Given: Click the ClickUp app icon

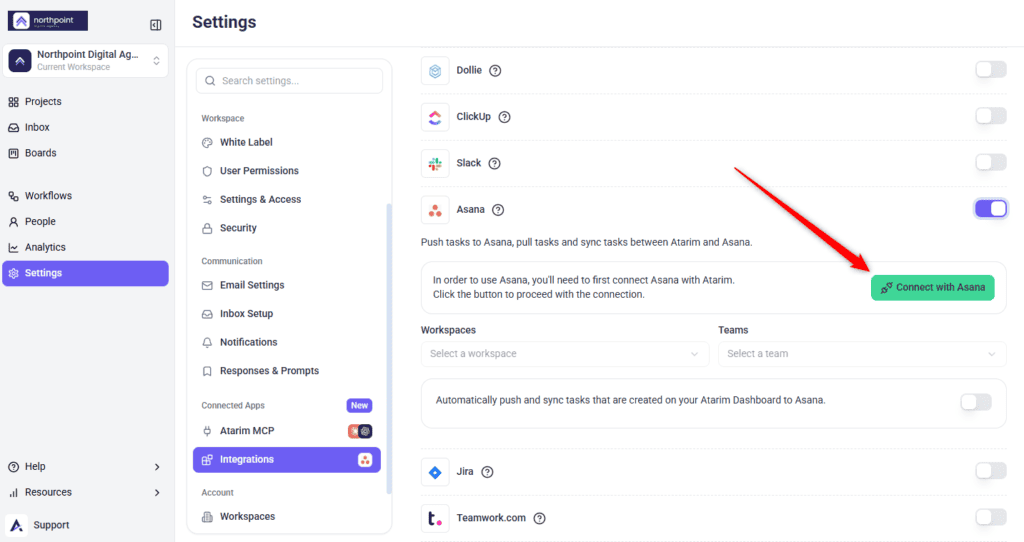Looking at the screenshot, I should pyautogui.click(x=435, y=117).
